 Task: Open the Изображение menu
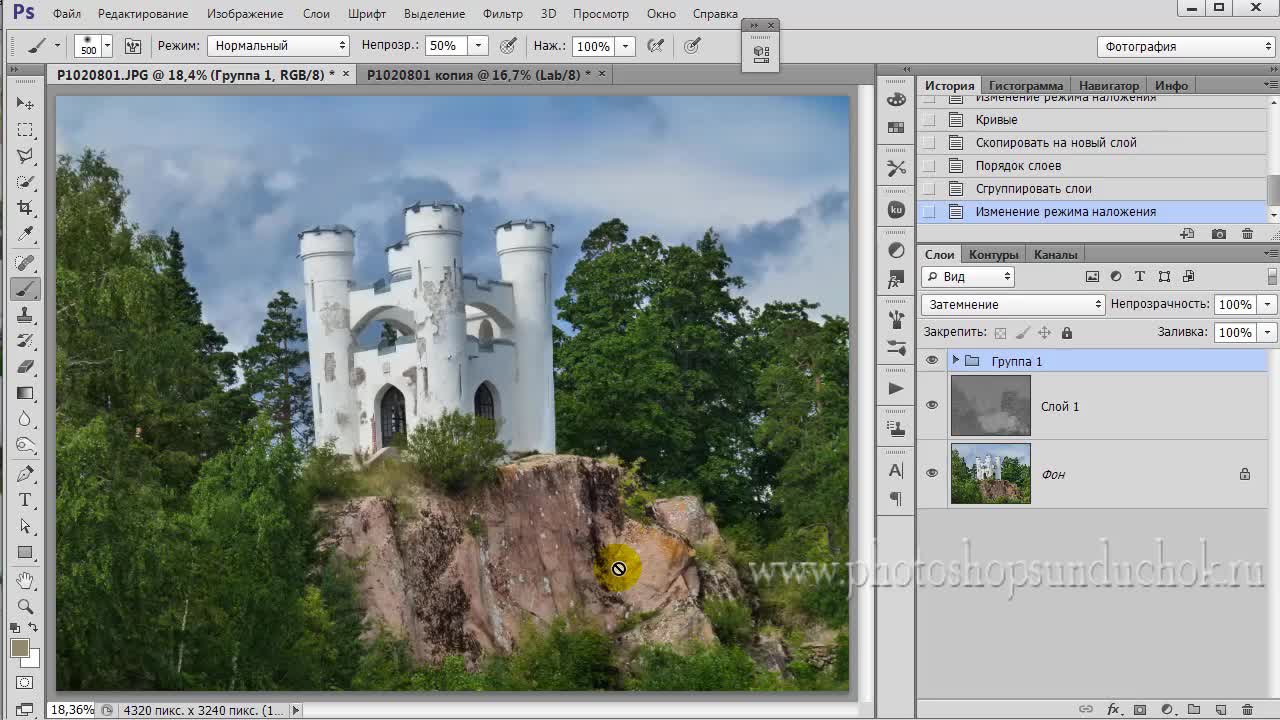click(x=245, y=14)
